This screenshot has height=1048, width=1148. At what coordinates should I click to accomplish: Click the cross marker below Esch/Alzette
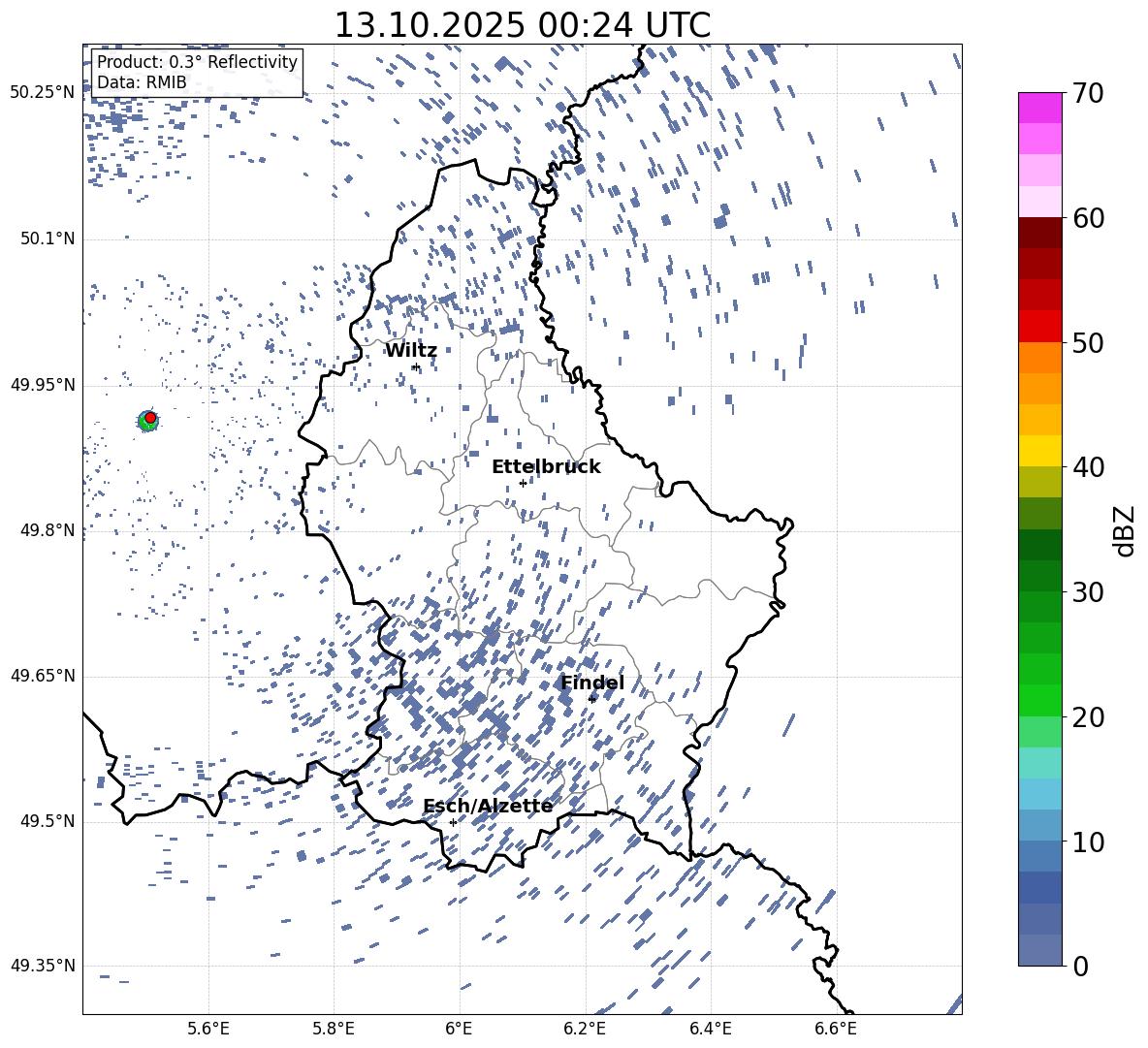(x=453, y=822)
